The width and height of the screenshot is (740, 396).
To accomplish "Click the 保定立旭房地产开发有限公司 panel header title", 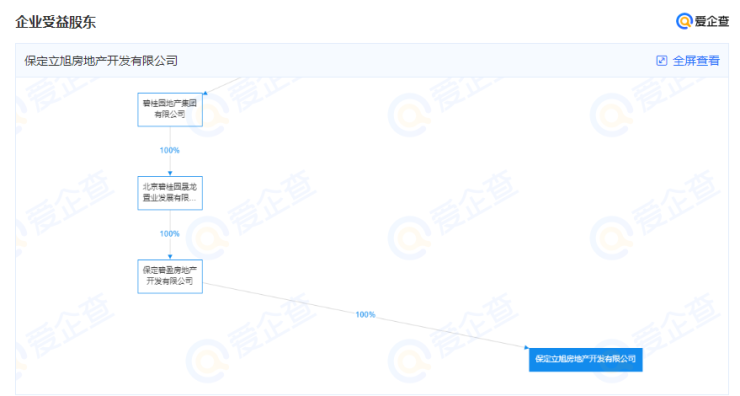I will pos(101,61).
